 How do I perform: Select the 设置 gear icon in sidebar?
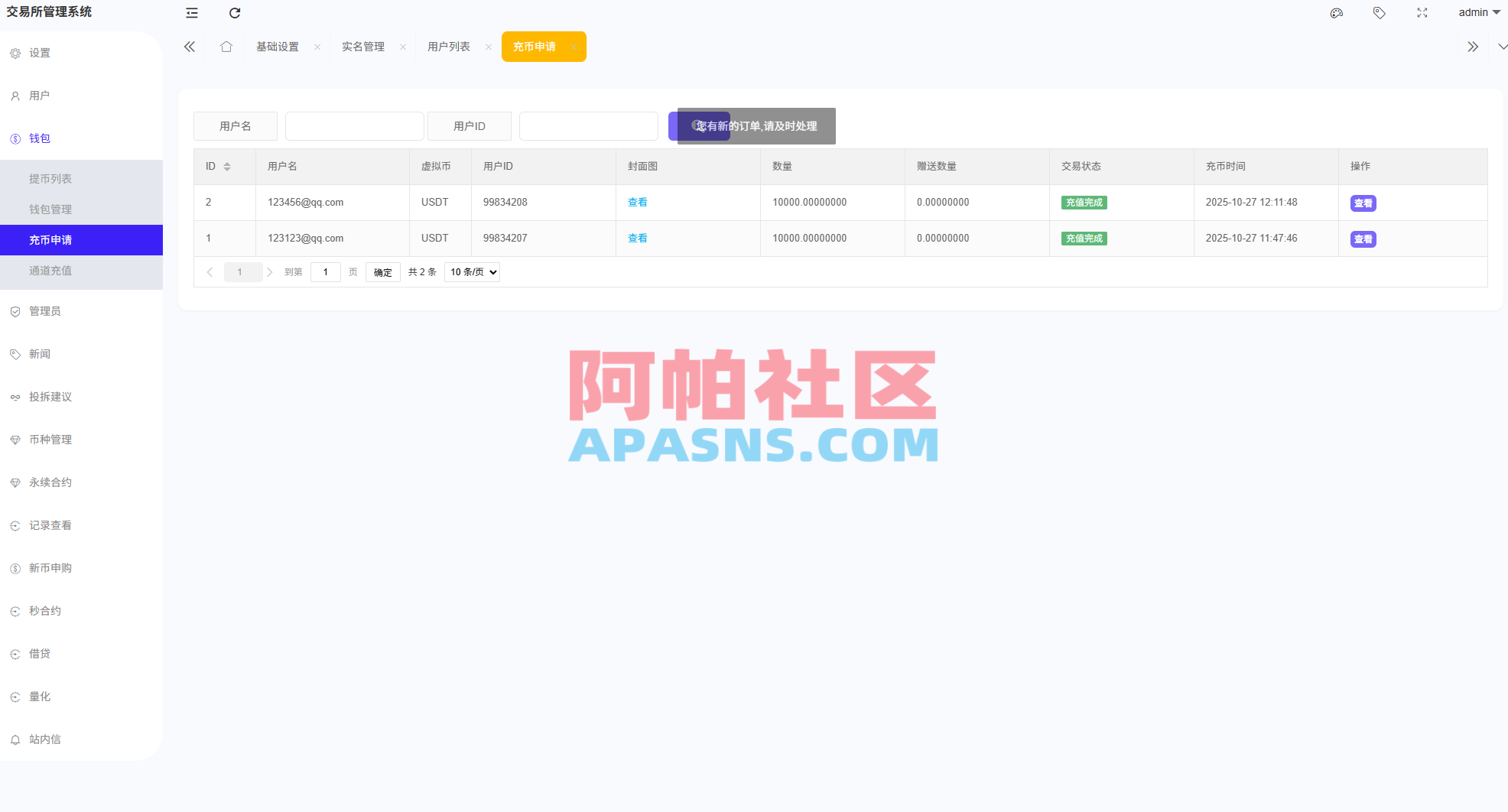pos(15,53)
